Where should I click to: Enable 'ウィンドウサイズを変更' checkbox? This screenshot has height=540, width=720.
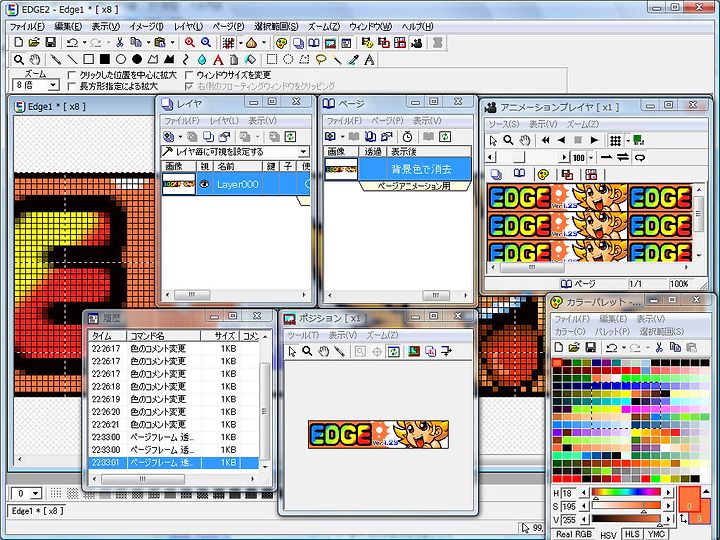189,75
